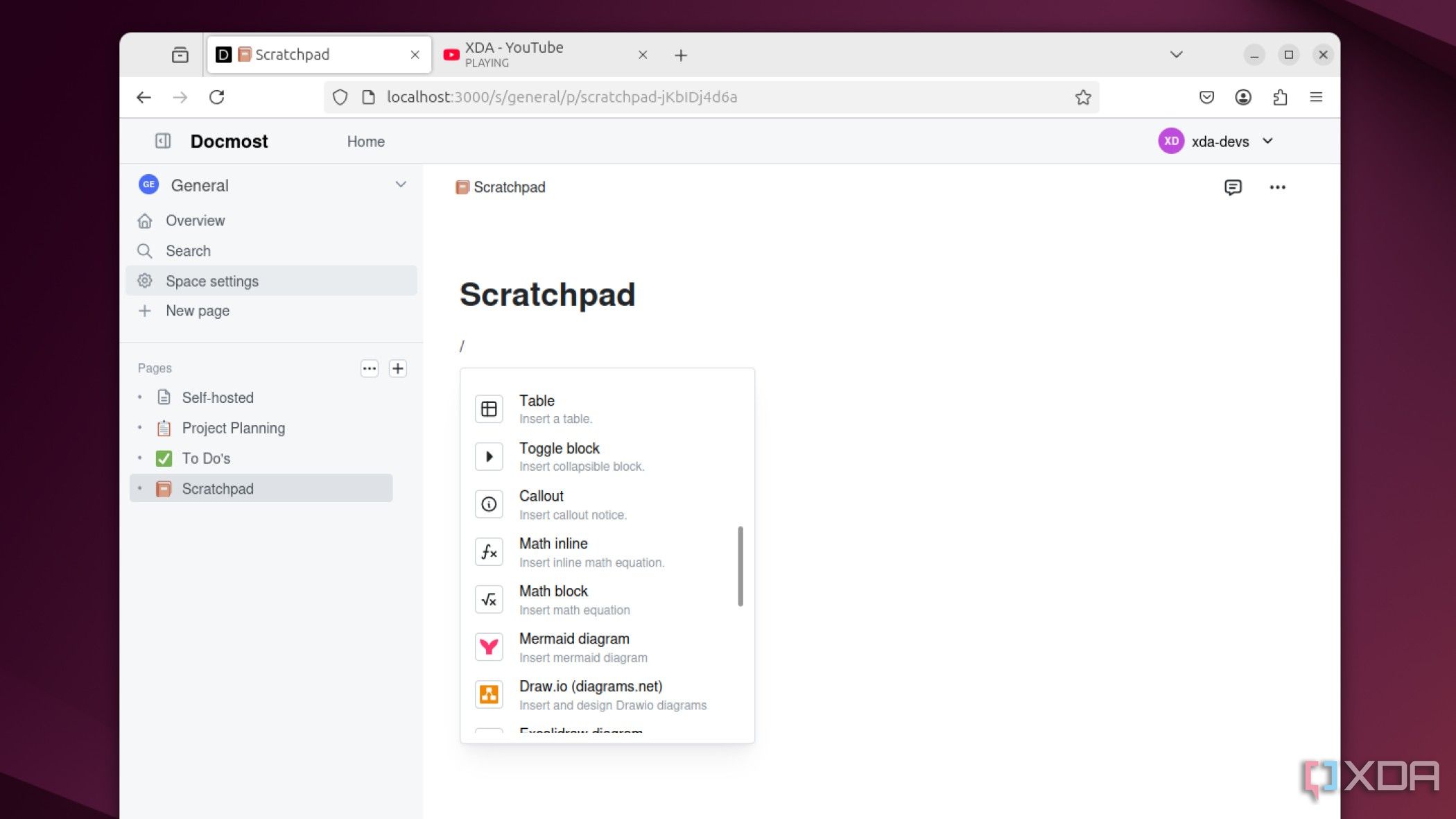Open the page comments panel icon
Image resolution: width=1456 pixels, height=819 pixels.
pos(1233,187)
